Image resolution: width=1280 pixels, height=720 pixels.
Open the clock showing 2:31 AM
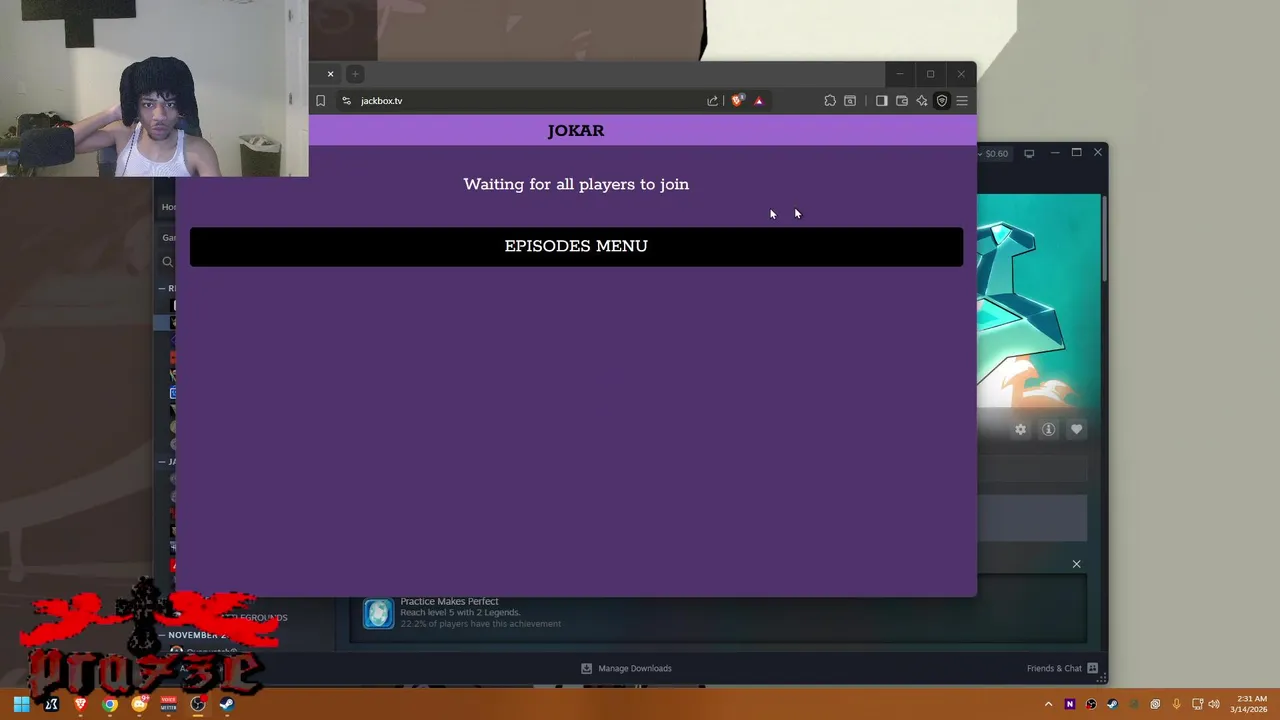pos(1251,704)
